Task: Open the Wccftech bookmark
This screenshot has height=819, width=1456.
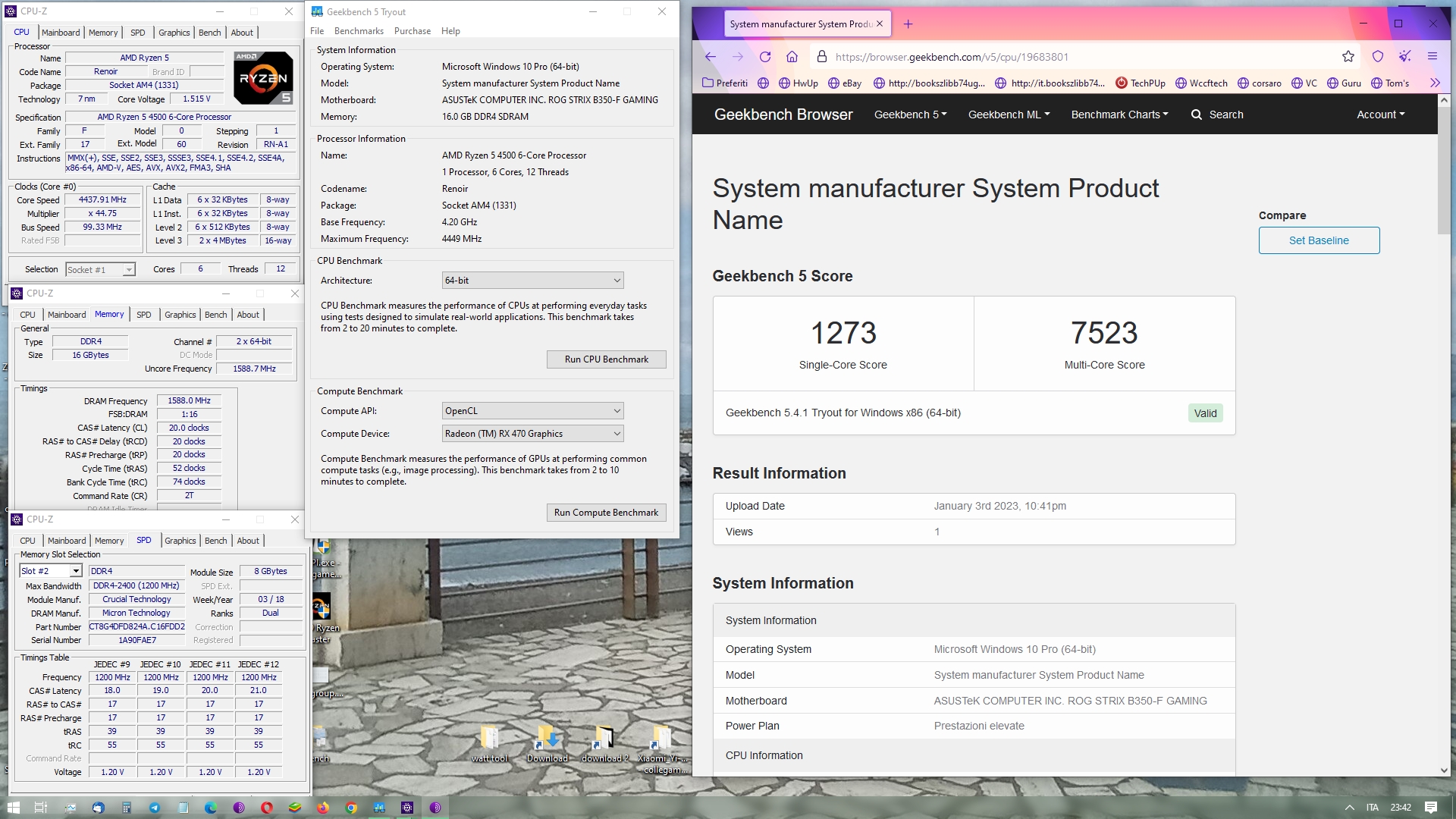Action: (1201, 83)
